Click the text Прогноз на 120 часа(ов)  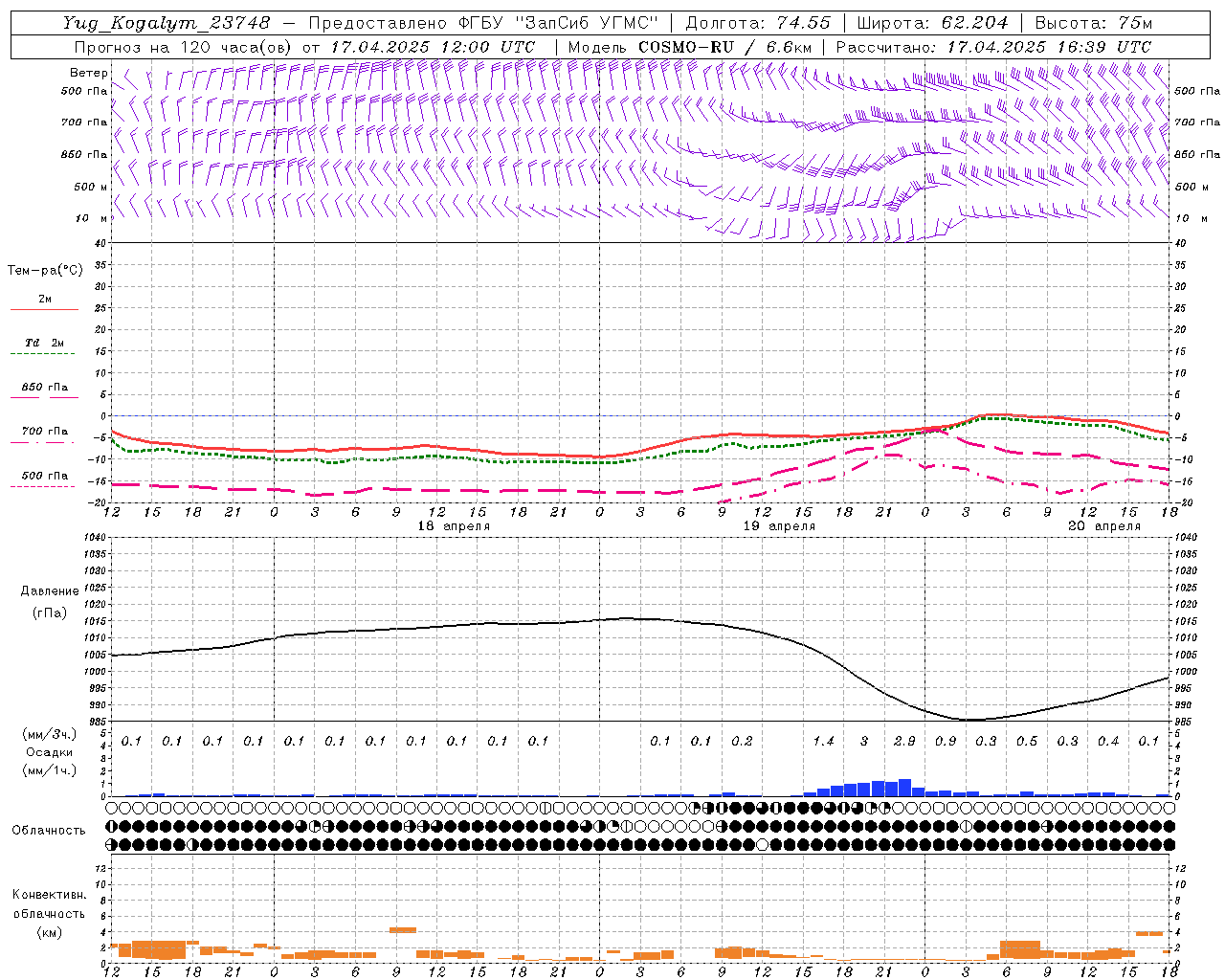pos(184,47)
